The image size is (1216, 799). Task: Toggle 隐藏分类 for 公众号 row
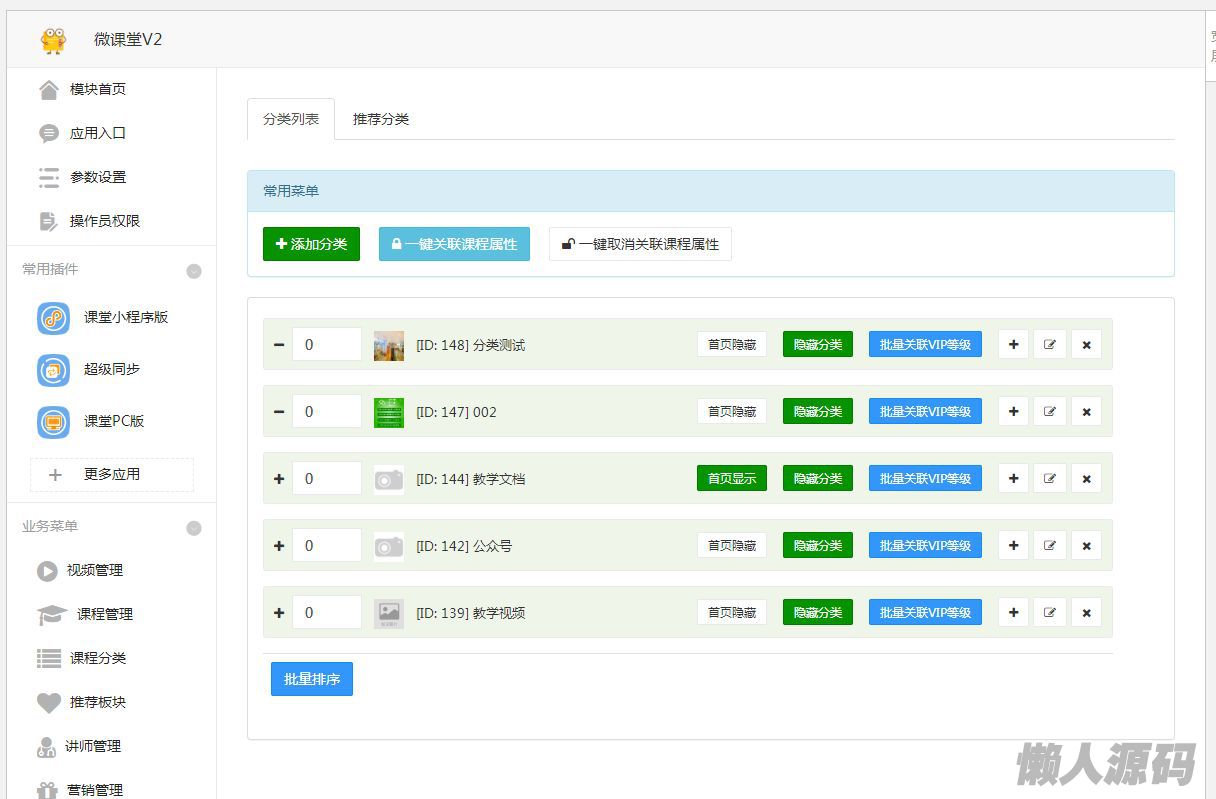817,546
